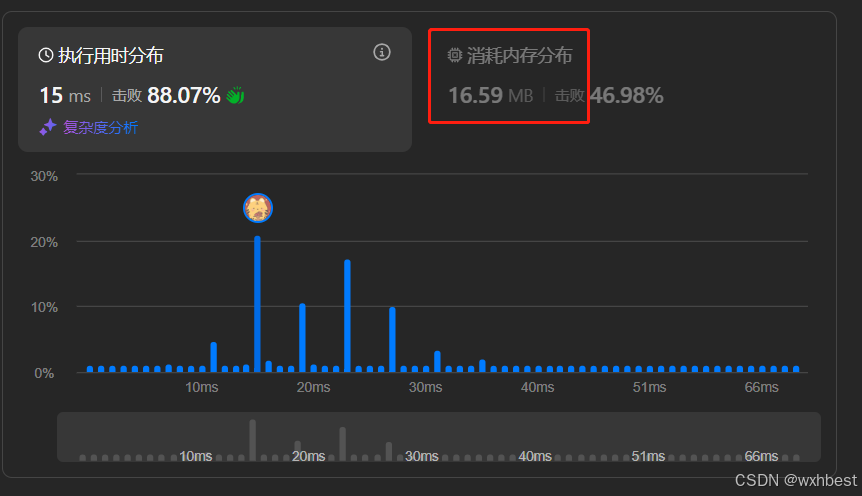Click the tallest bar in overview strip
Screen dimensions: 862x496
tap(252, 440)
